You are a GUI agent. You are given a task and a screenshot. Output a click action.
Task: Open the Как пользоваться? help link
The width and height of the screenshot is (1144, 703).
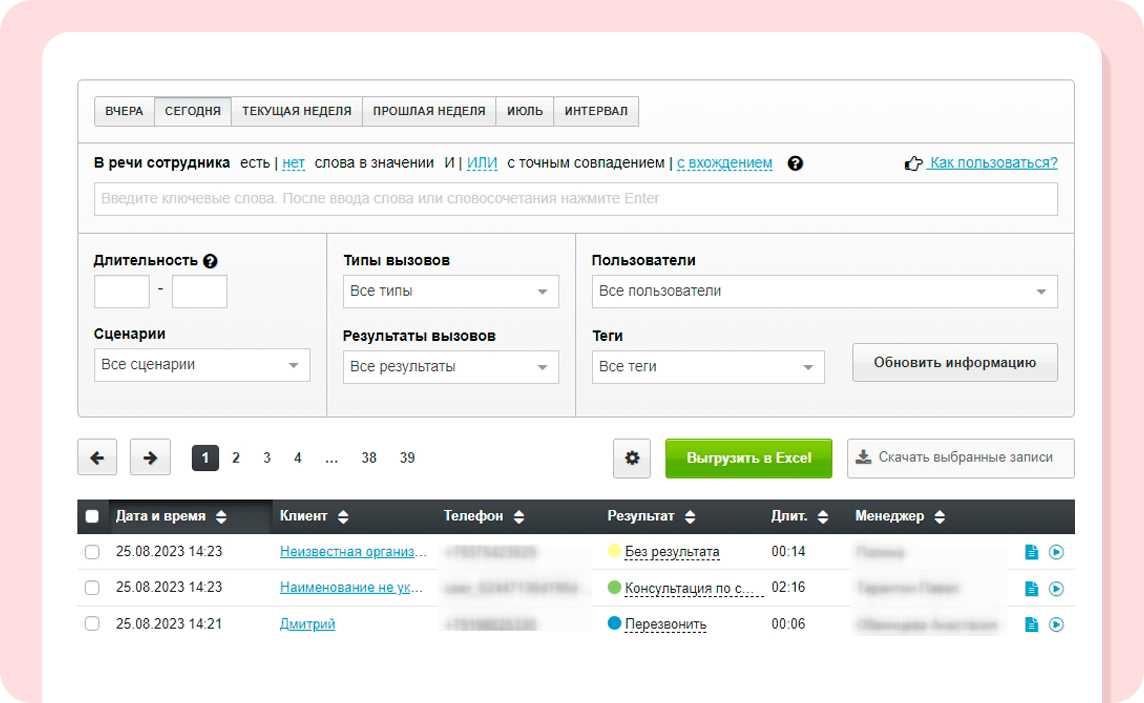(x=992, y=163)
